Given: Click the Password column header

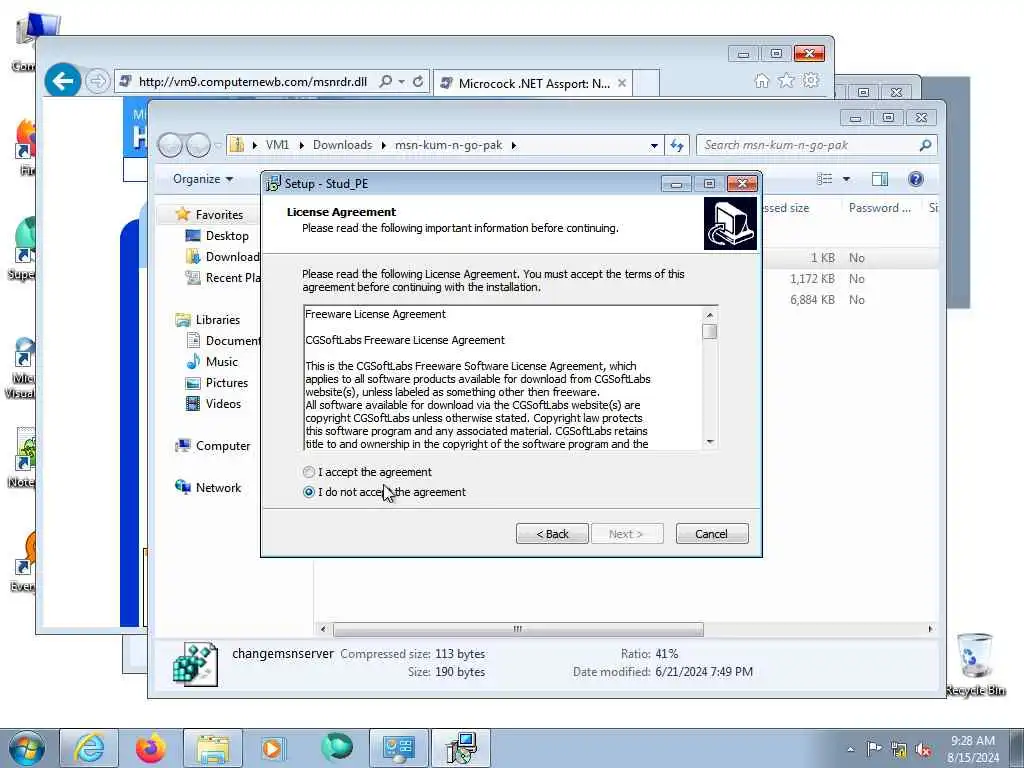Looking at the screenshot, I should 880,208.
